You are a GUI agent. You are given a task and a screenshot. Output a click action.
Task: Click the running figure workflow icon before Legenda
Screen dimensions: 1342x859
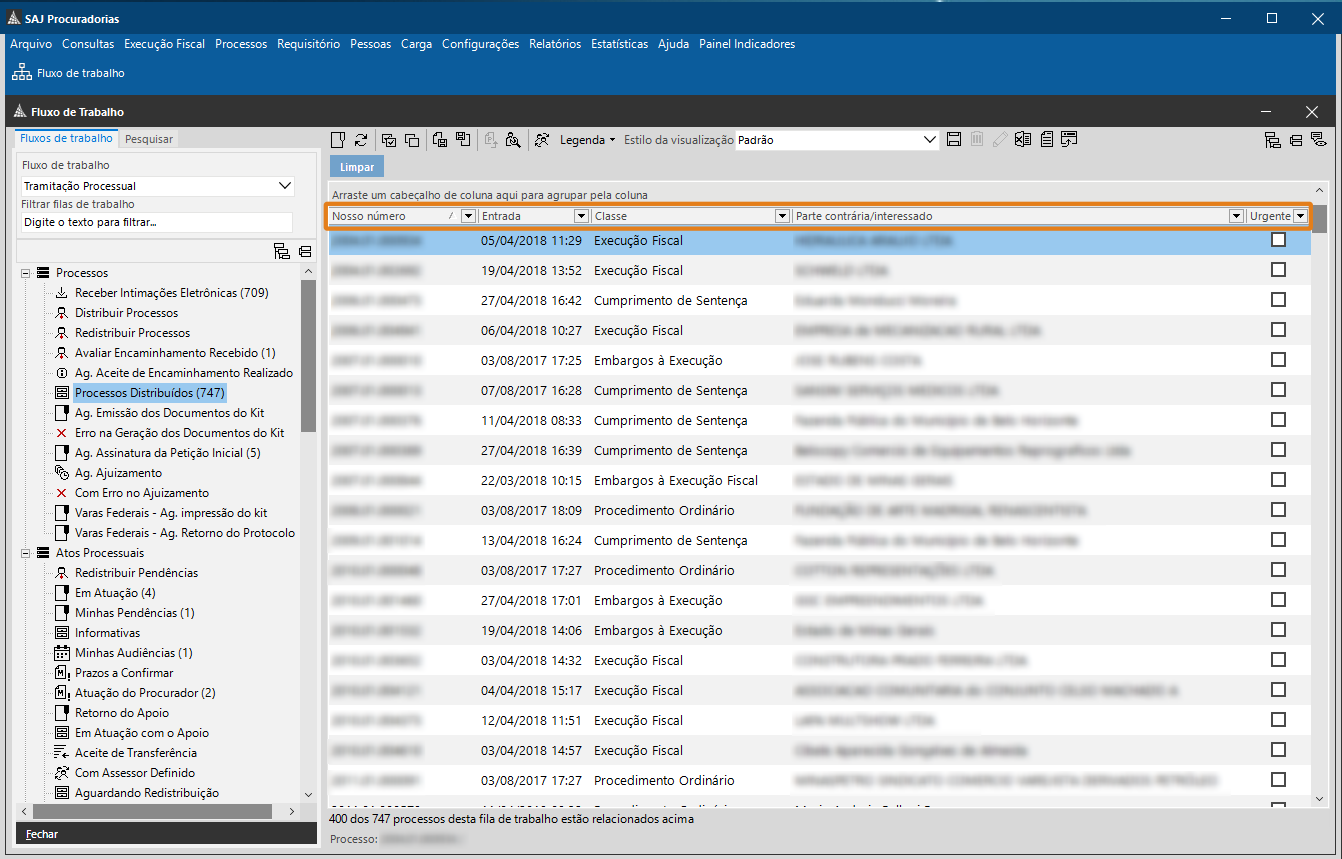tap(540, 140)
